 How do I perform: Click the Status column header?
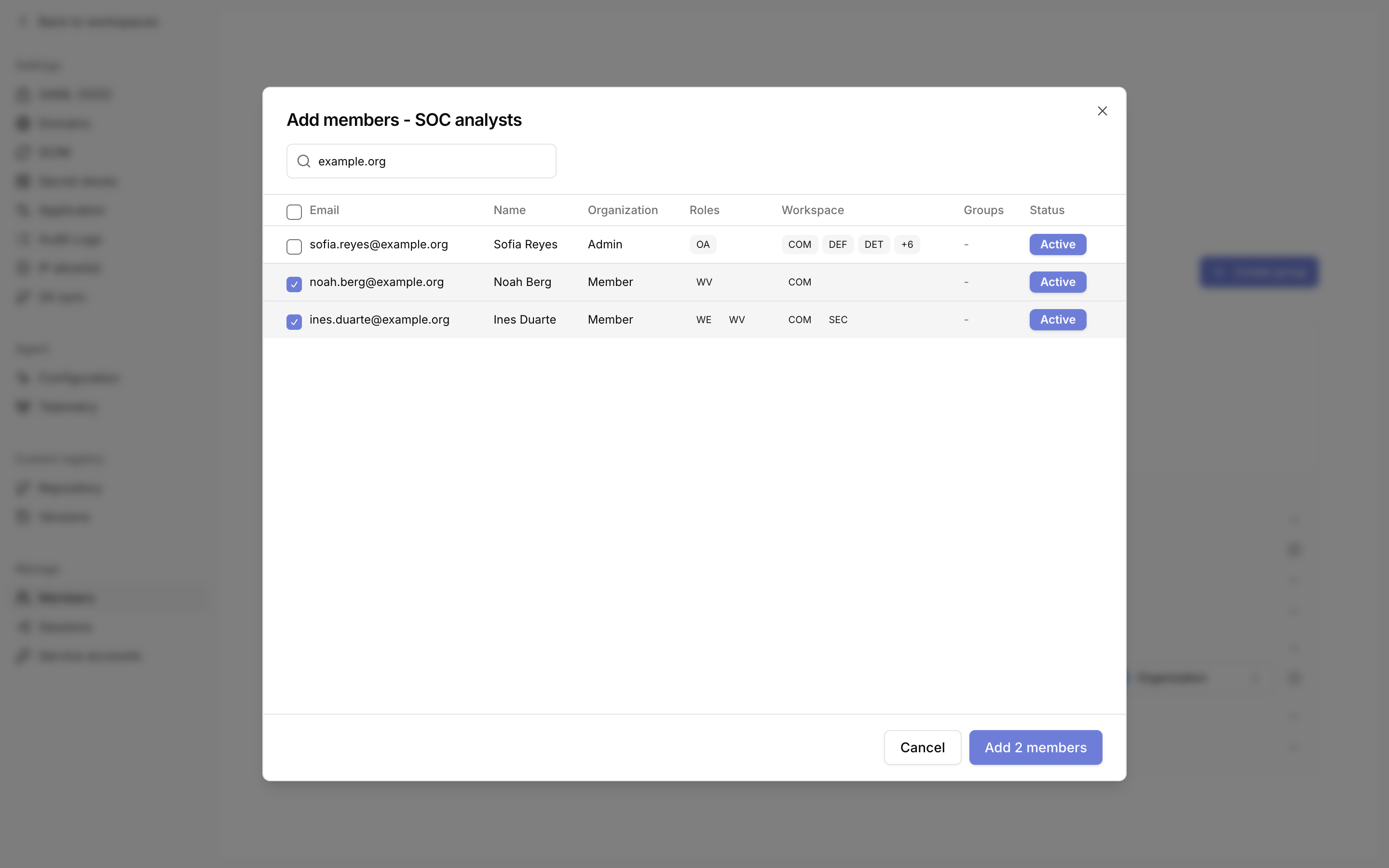coord(1047,210)
